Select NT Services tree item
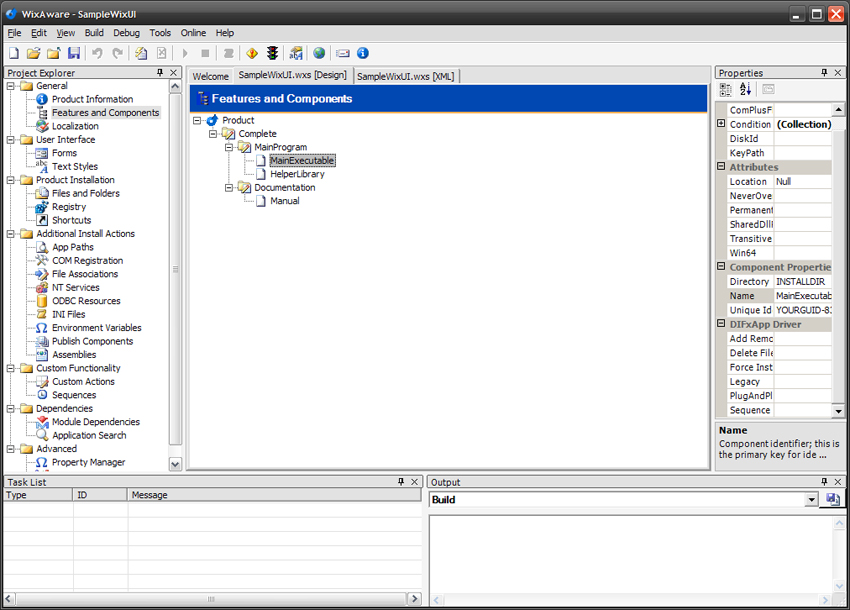This screenshot has height=610, width=850. pyautogui.click(x=75, y=287)
